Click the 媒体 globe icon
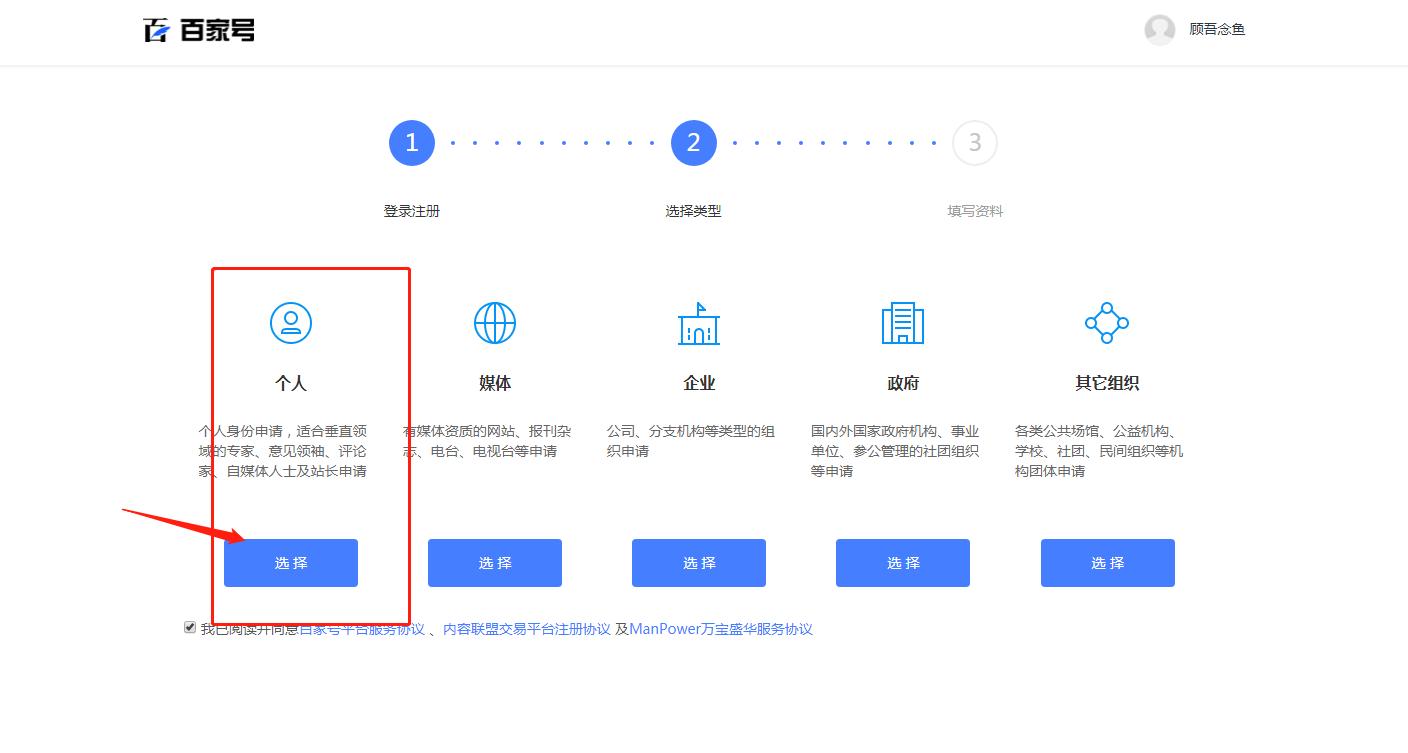 tap(495, 323)
